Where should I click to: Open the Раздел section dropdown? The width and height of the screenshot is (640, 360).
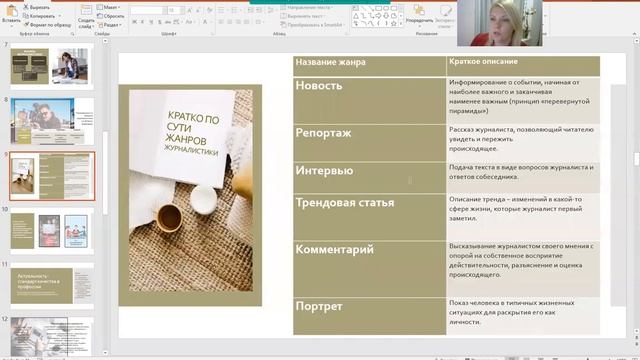click(109, 25)
